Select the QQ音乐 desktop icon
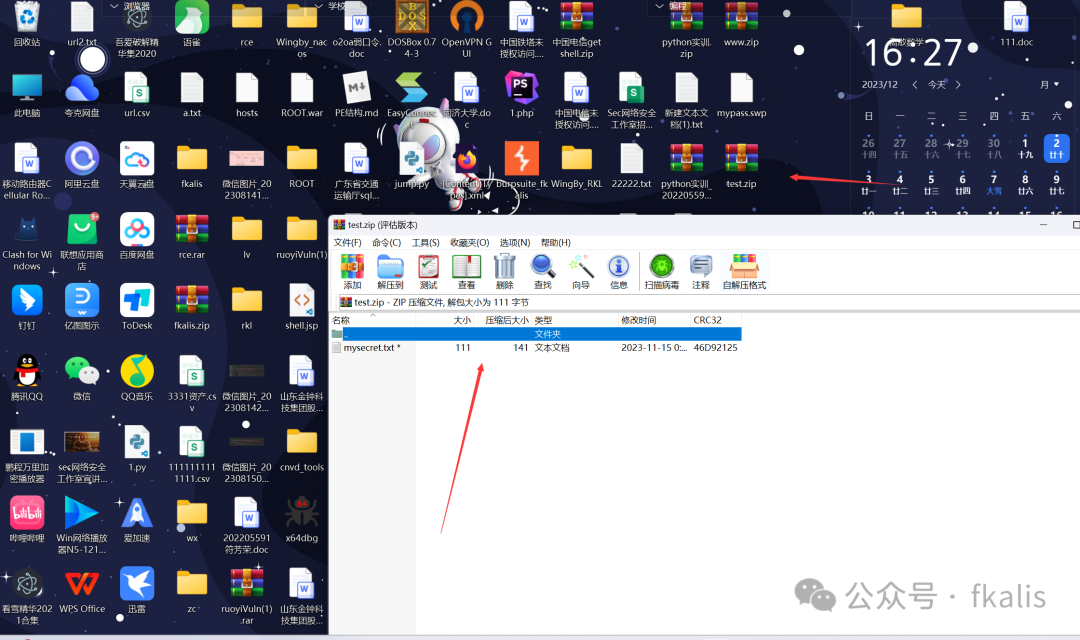The width and height of the screenshot is (1080, 640). pos(136,378)
